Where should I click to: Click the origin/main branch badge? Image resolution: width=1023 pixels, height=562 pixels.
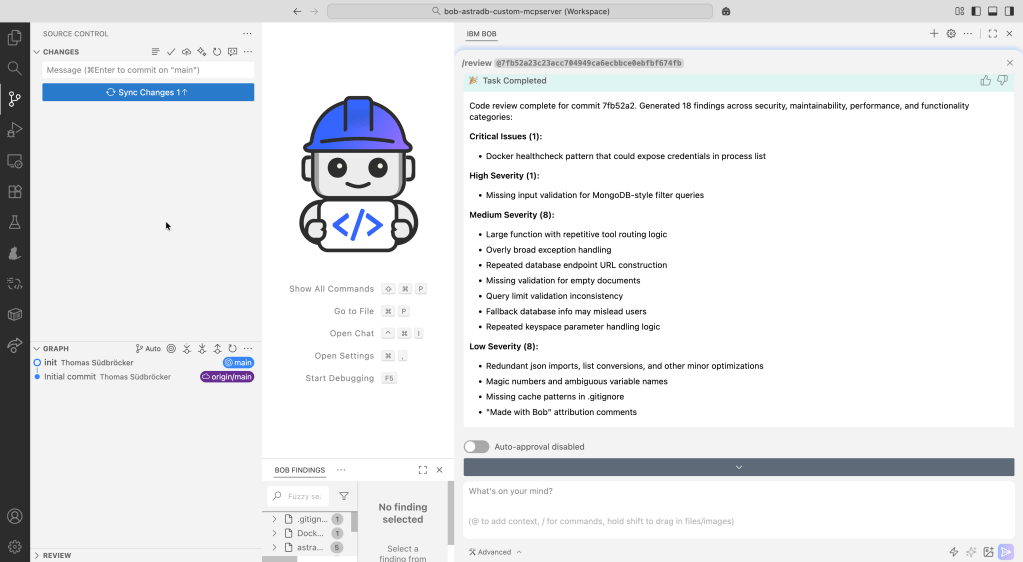coord(227,377)
